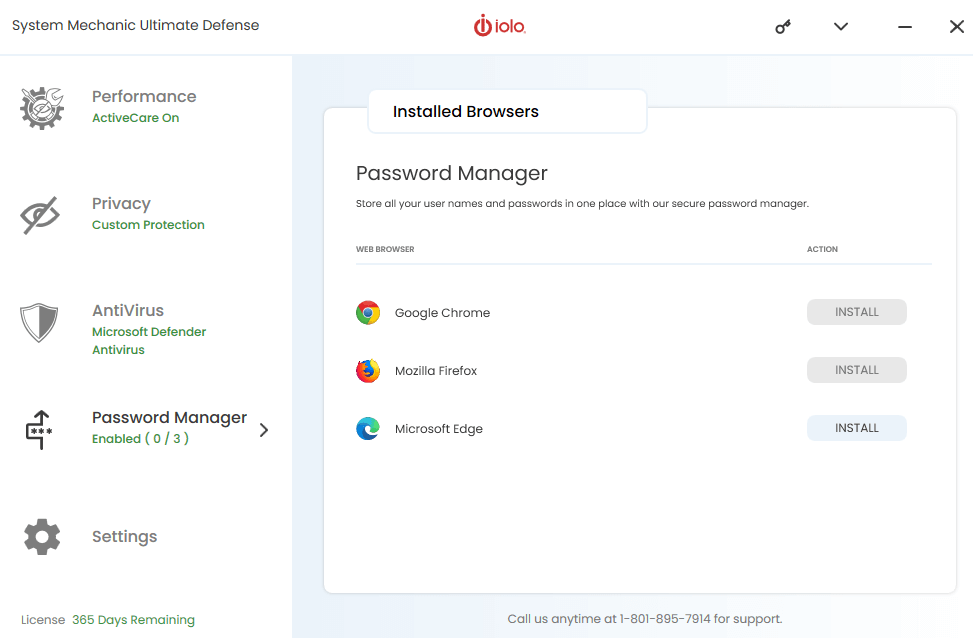Click the Settings gear icon

click(x=42, y=537)
